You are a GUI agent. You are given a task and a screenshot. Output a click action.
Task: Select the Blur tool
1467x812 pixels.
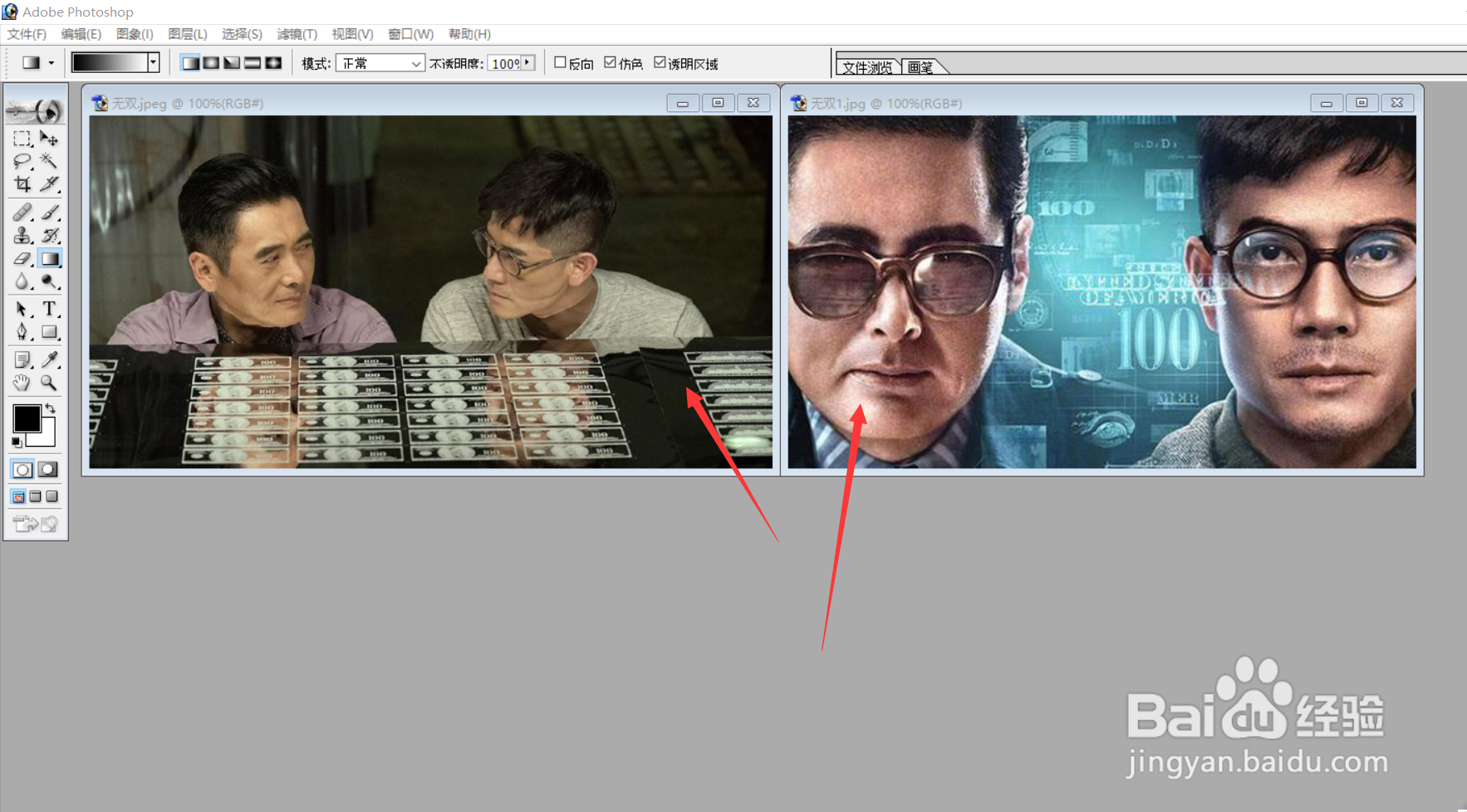[x=22, y=281]
